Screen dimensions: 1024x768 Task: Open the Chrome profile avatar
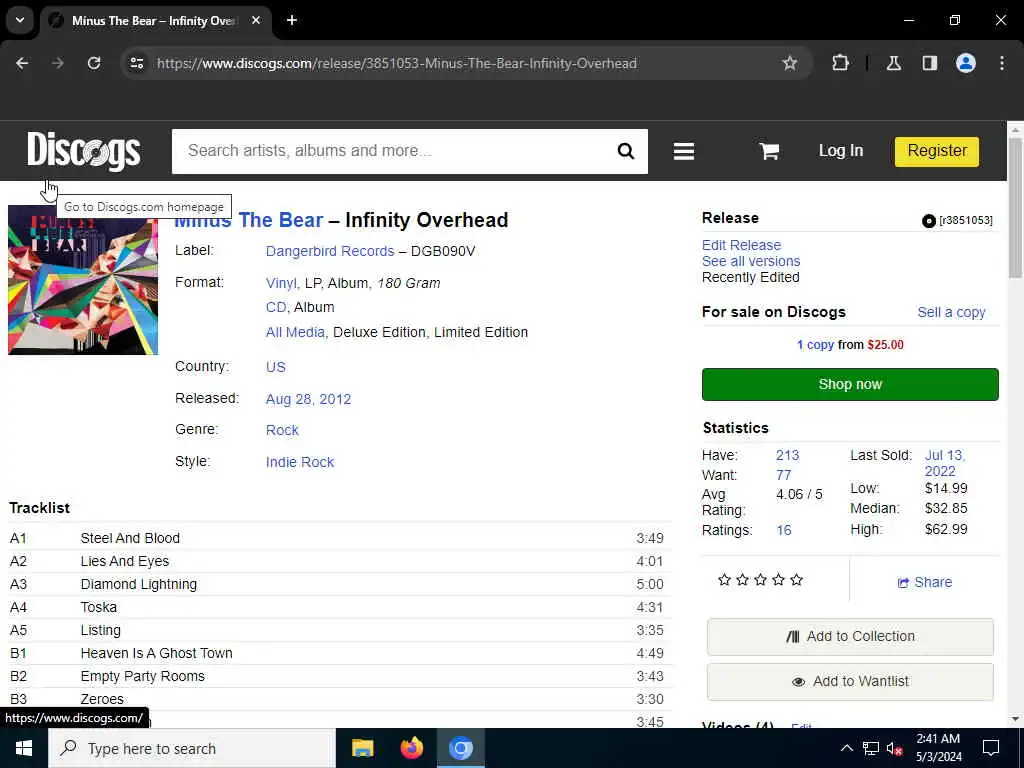[965, 63]
